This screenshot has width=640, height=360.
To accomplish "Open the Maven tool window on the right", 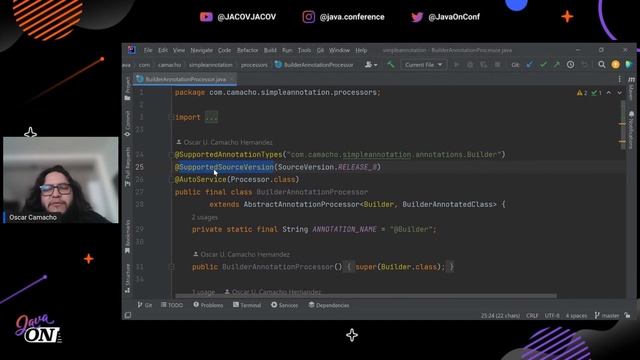I will [x=631, y=89].
